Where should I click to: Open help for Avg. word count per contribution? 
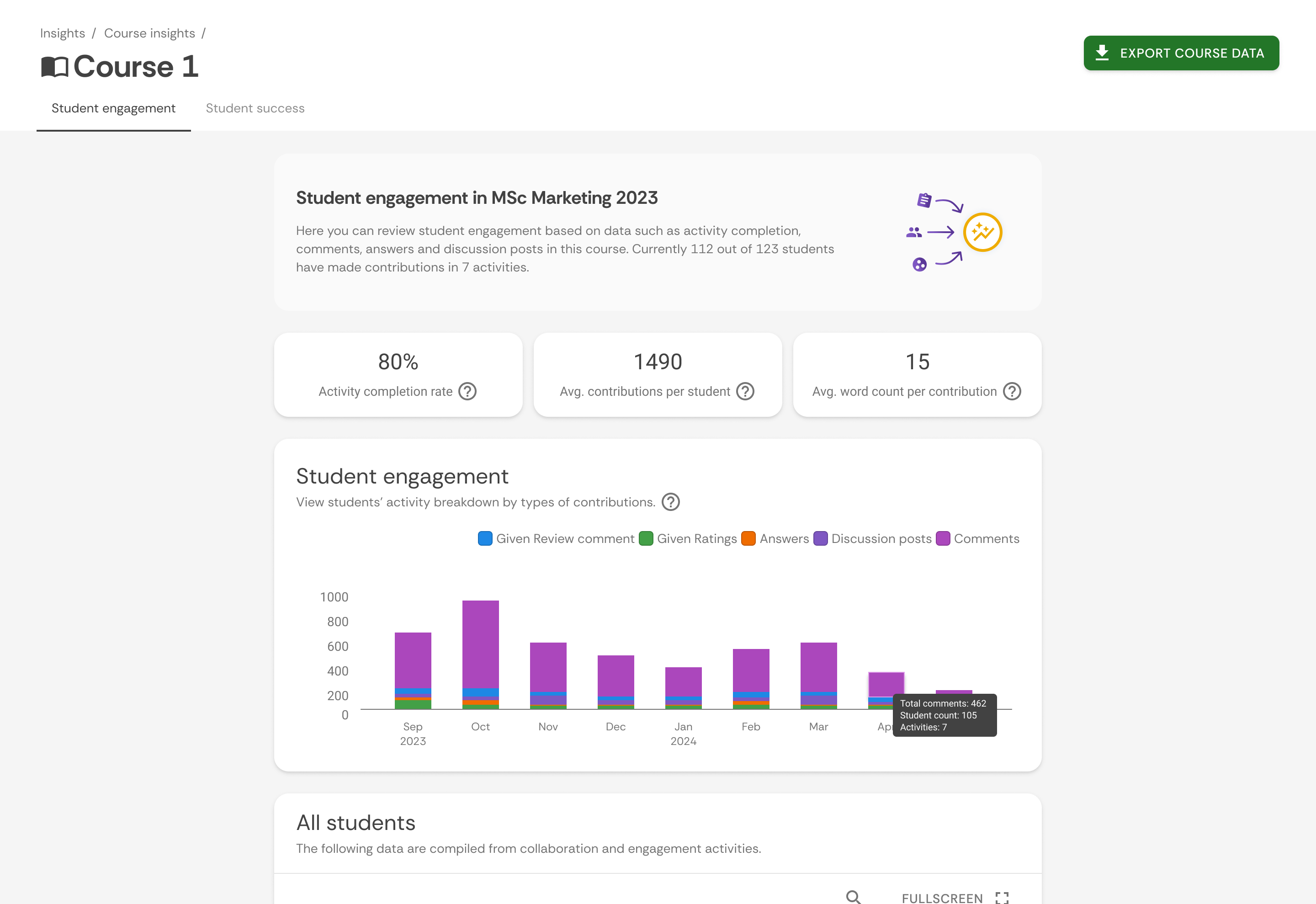tap(1011, 391)
